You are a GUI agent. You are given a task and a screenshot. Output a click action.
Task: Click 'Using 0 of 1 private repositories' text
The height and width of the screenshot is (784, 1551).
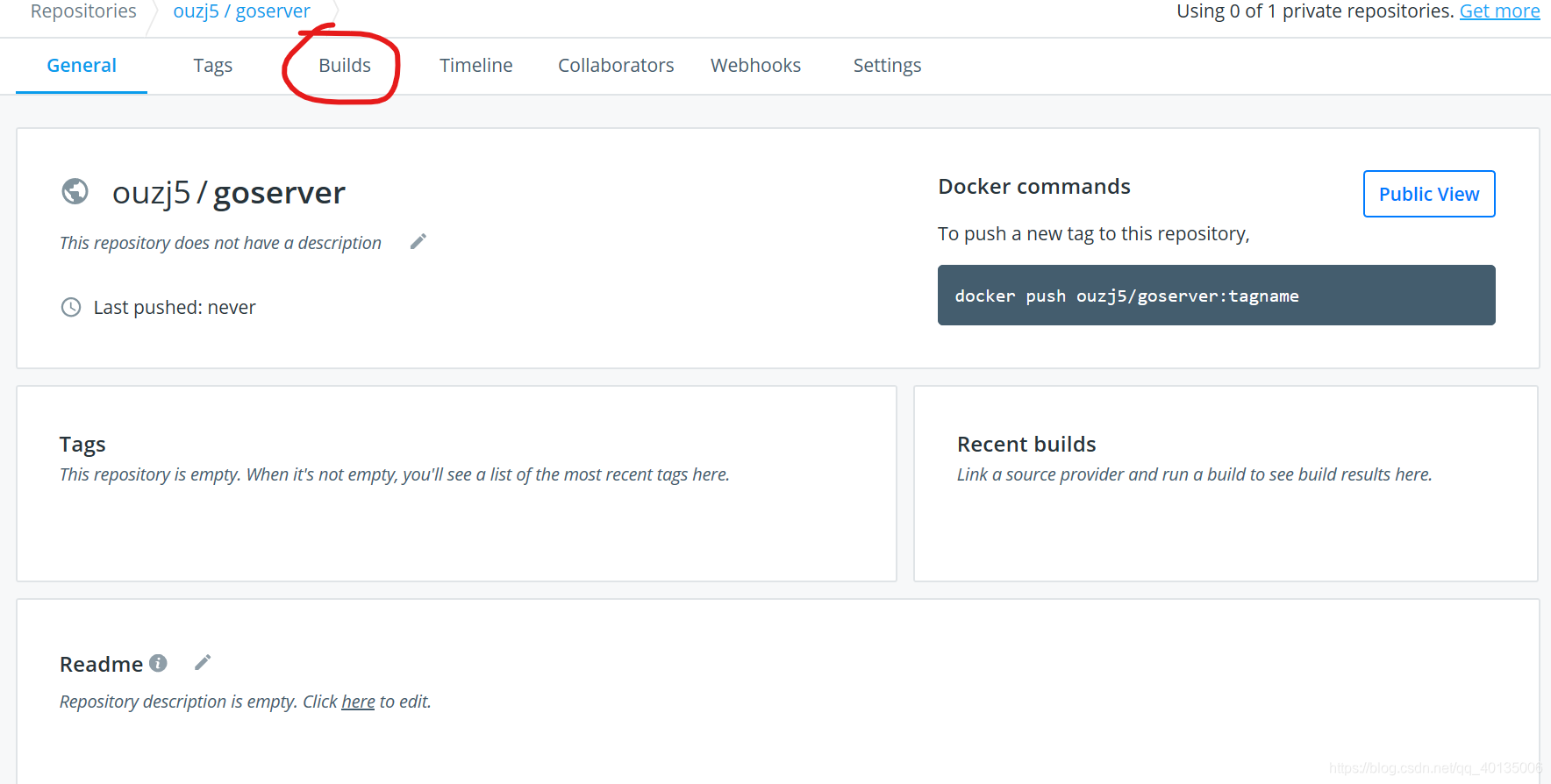tap(1315, 11)
